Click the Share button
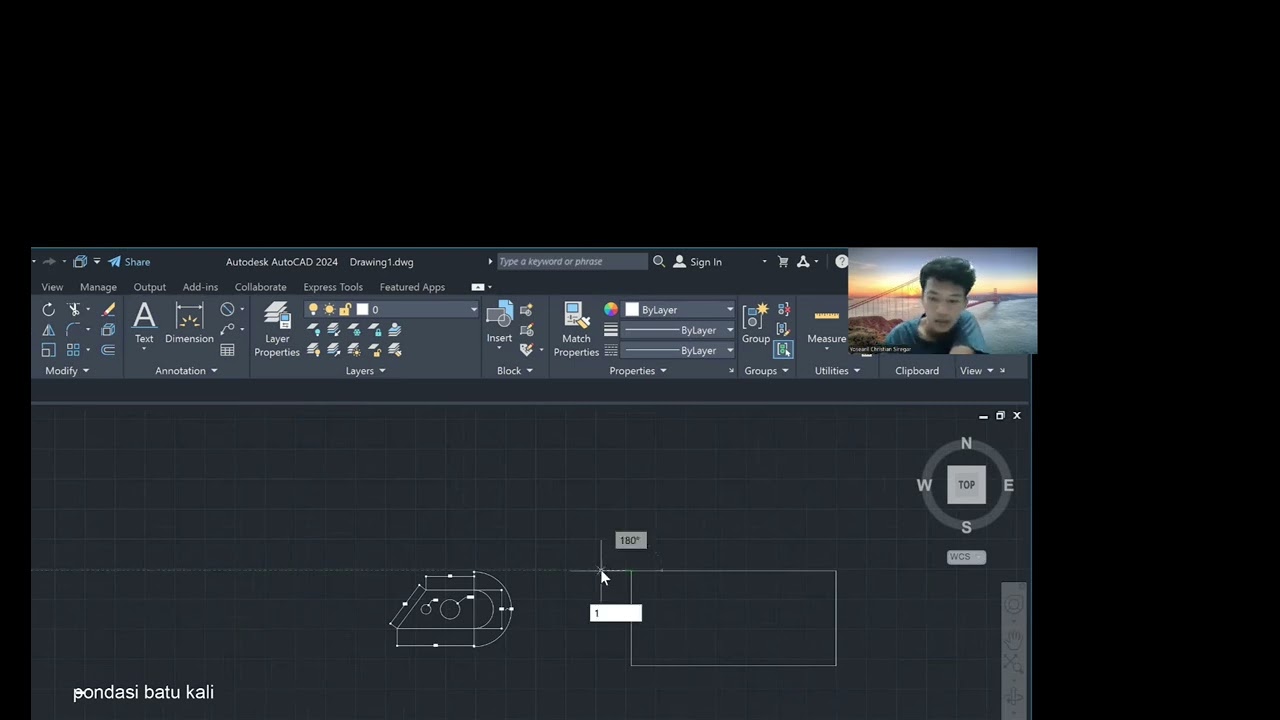Image resolution: width=1280 pixels, height=720 pixels. tap(129, 262)
